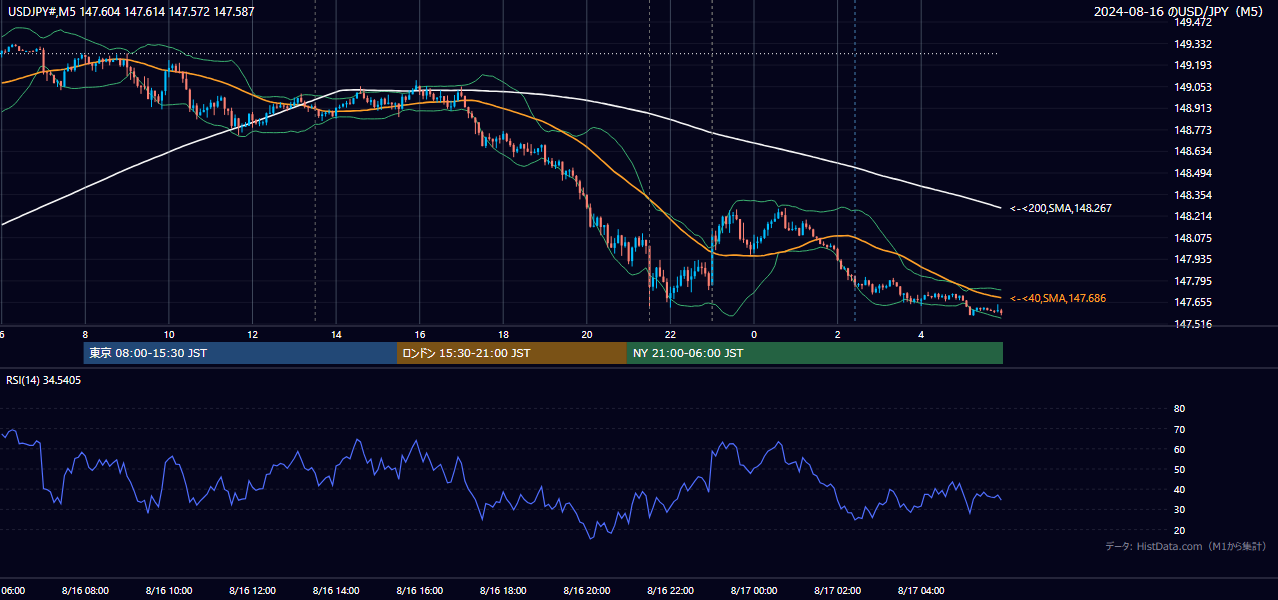Click price axis value 148.634

(1193, 151)
